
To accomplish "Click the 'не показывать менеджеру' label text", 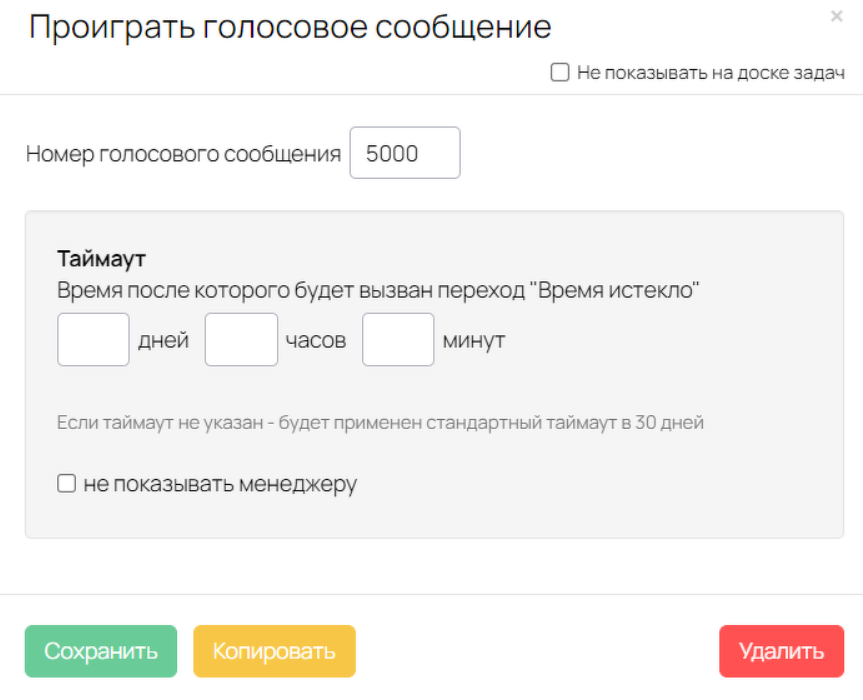I will coord(220,484).
